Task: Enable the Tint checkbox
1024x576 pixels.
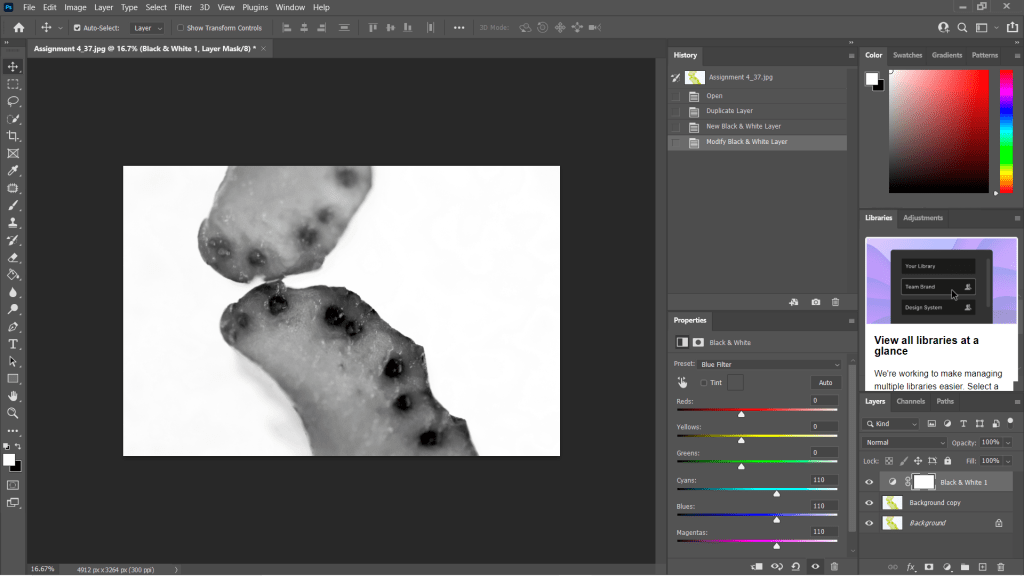Action: click(704, 383)
